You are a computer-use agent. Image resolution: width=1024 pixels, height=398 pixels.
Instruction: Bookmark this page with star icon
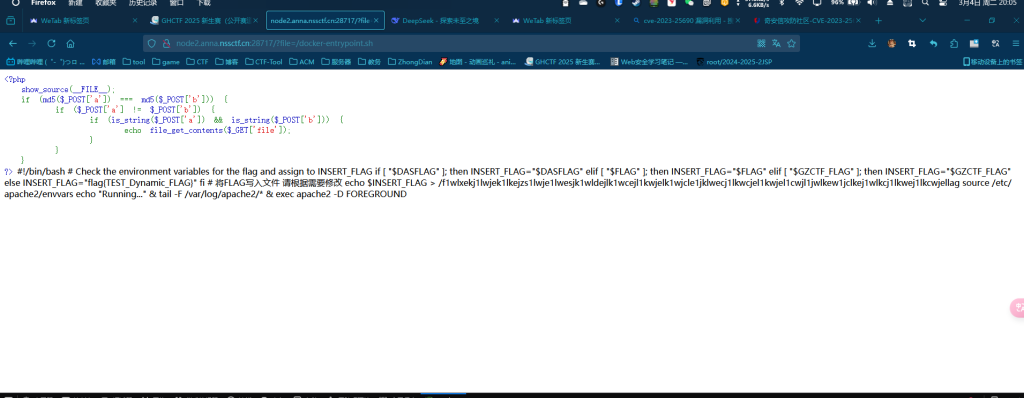[792, 44]
